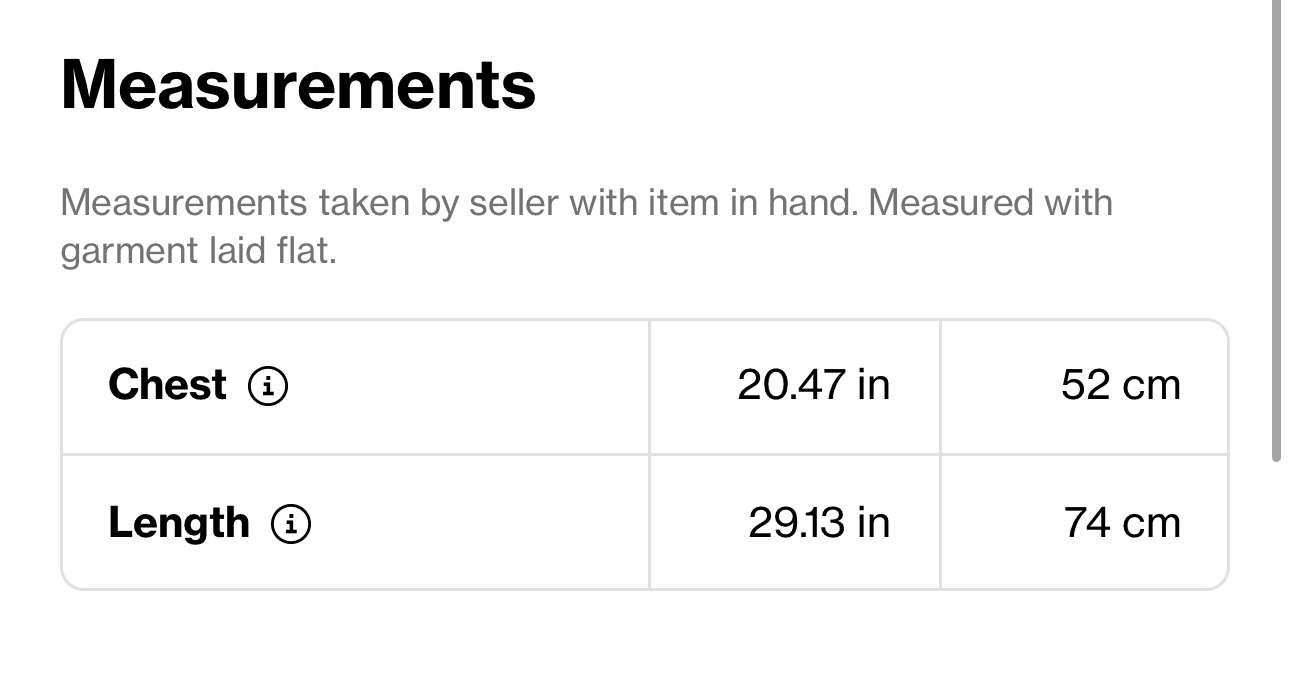Click the 'in' unit beside 20.47
Image resolution: width=1290 pixels, height=700 pixels.
click(873, 385)
